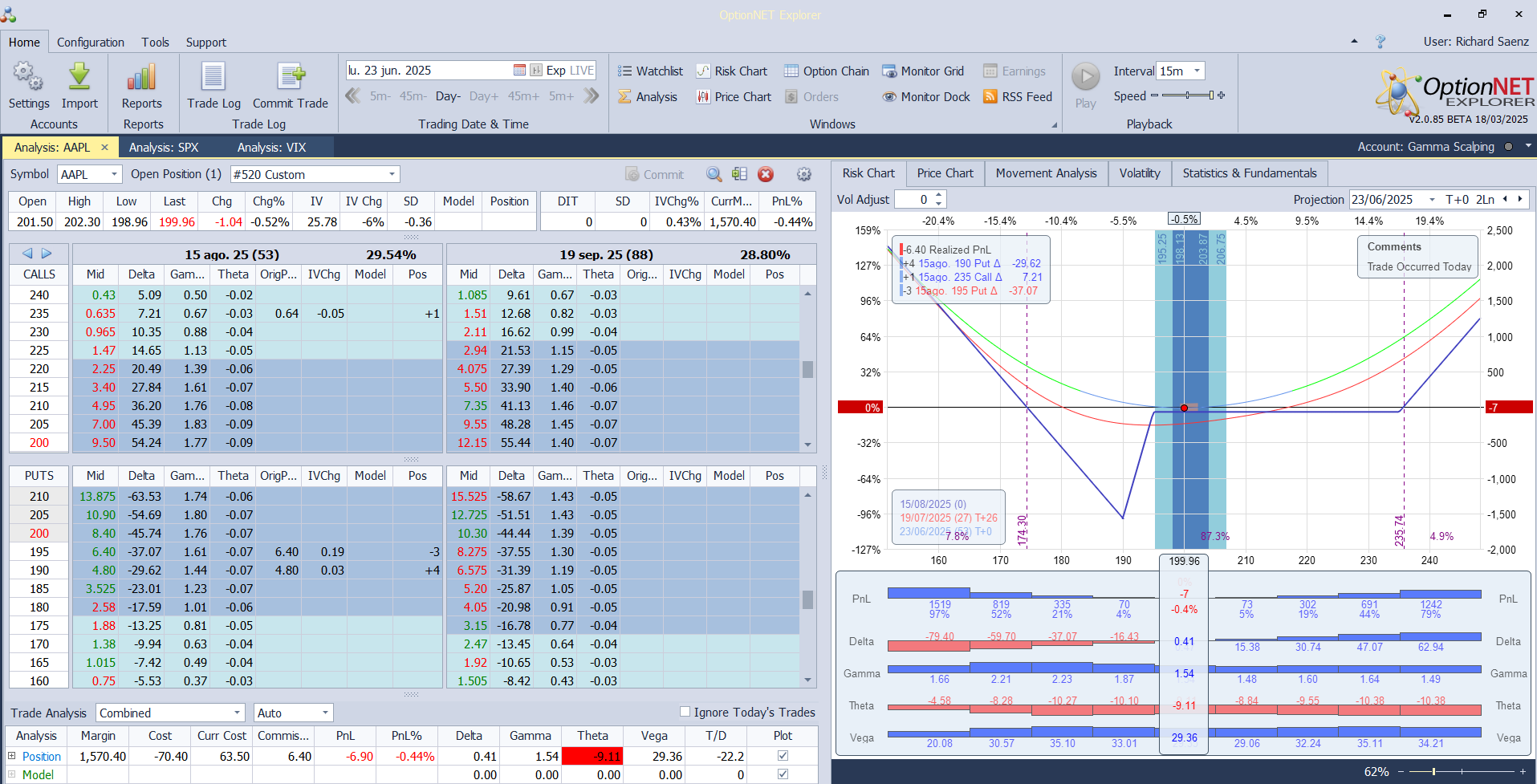This screenshot has width=1537, height=784.
Task: Open the RSS Feed window
Action: coord(1017,97)
